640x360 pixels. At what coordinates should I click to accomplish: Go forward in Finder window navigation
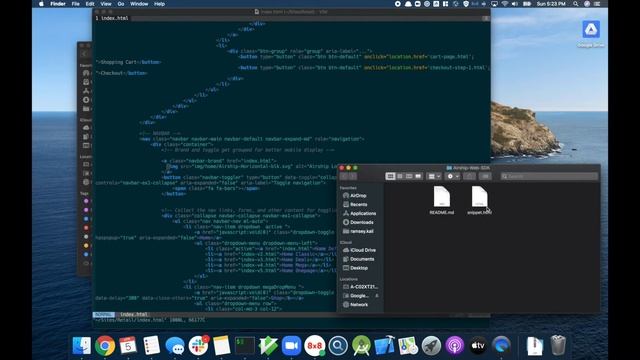[353, 176]
